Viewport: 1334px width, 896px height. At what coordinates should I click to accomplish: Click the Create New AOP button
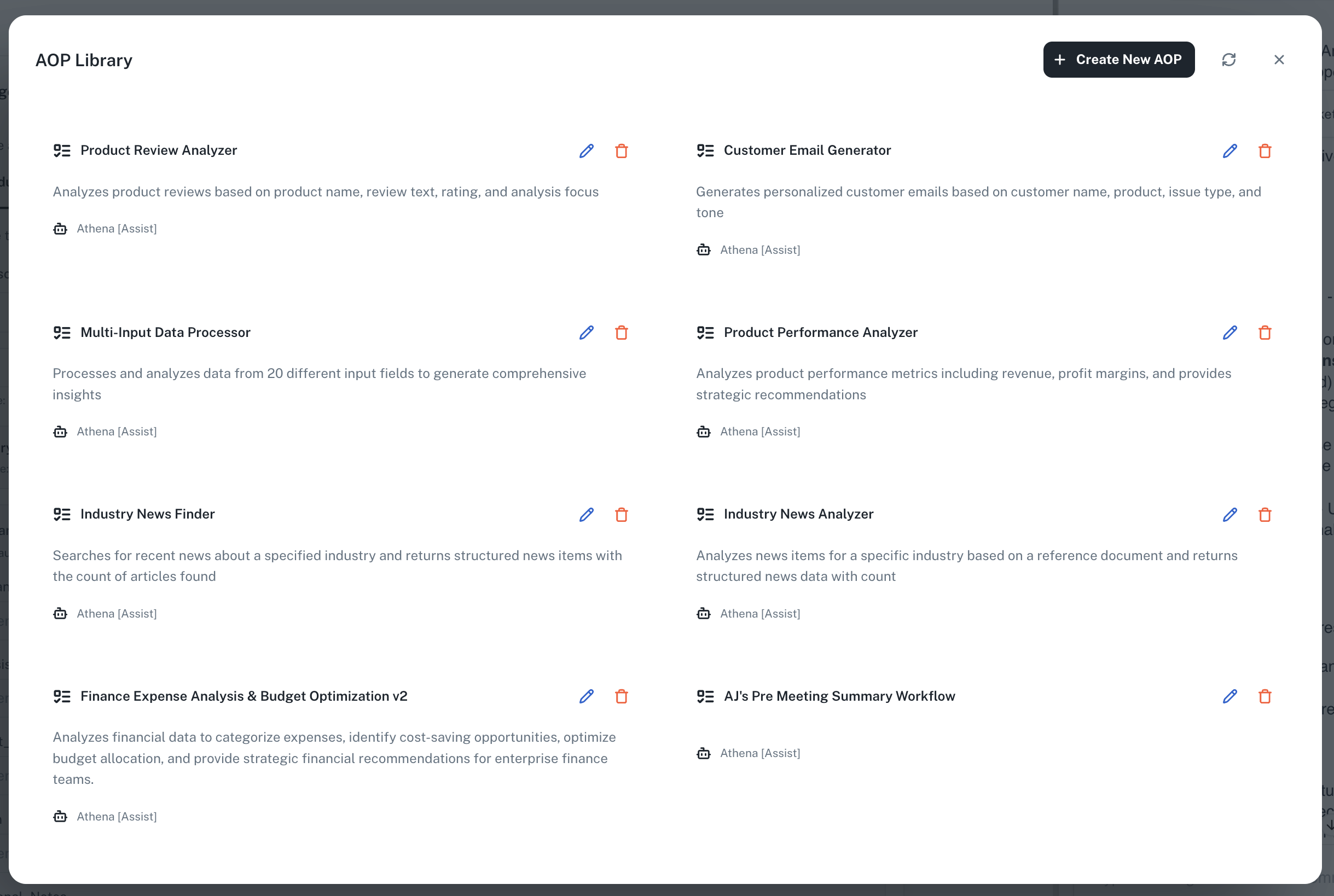[x=1118, y=60]
